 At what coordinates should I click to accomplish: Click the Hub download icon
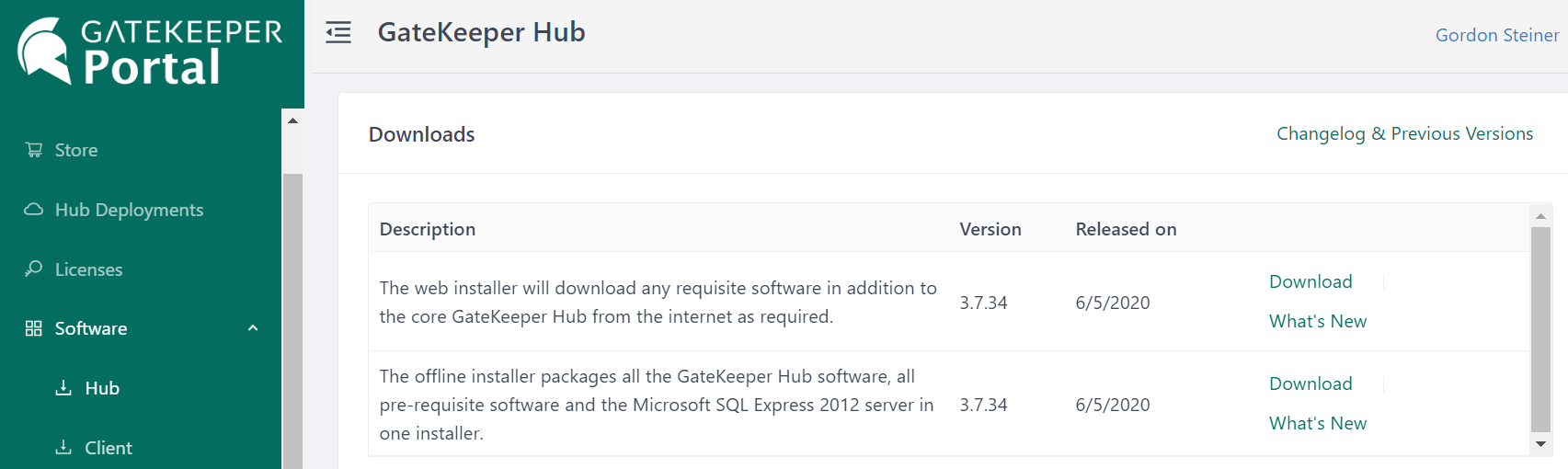[x=63, y=388]
